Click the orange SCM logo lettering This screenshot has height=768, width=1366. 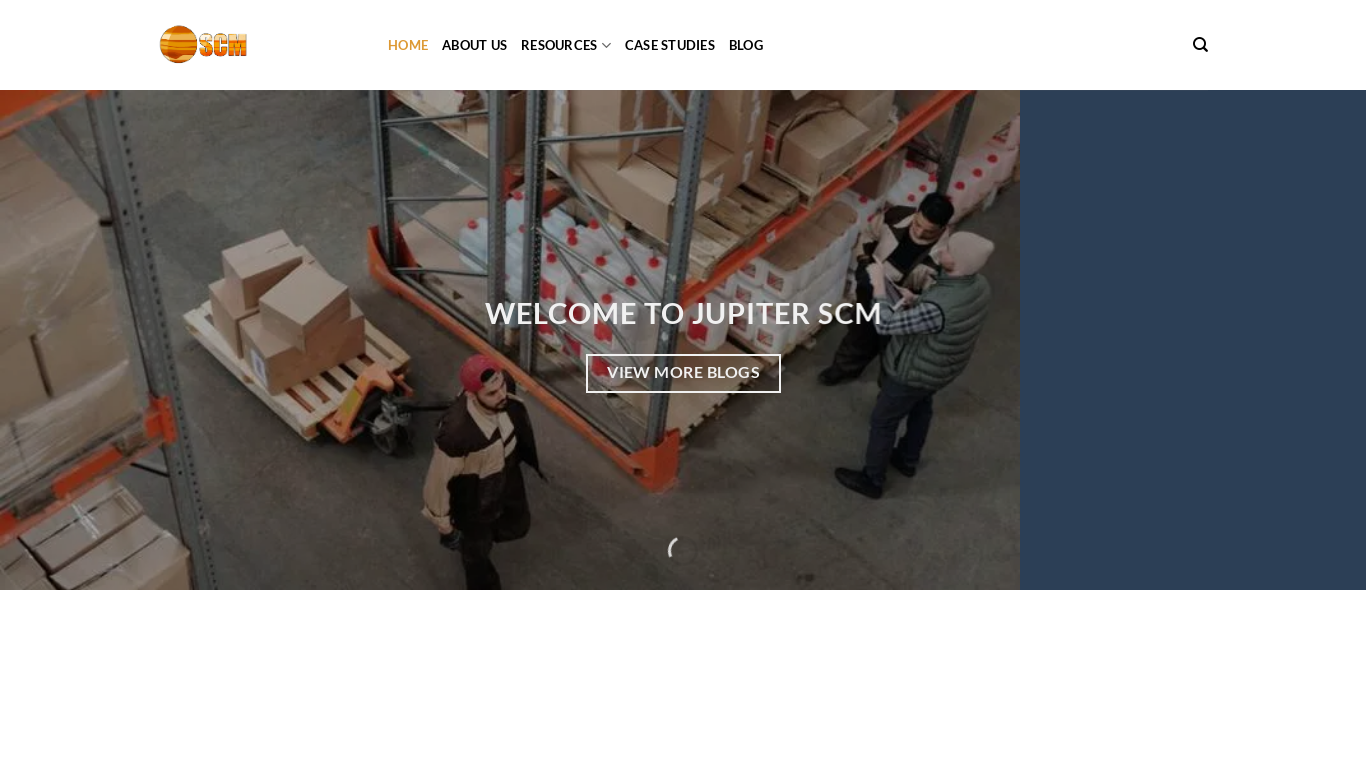(223, 45)
